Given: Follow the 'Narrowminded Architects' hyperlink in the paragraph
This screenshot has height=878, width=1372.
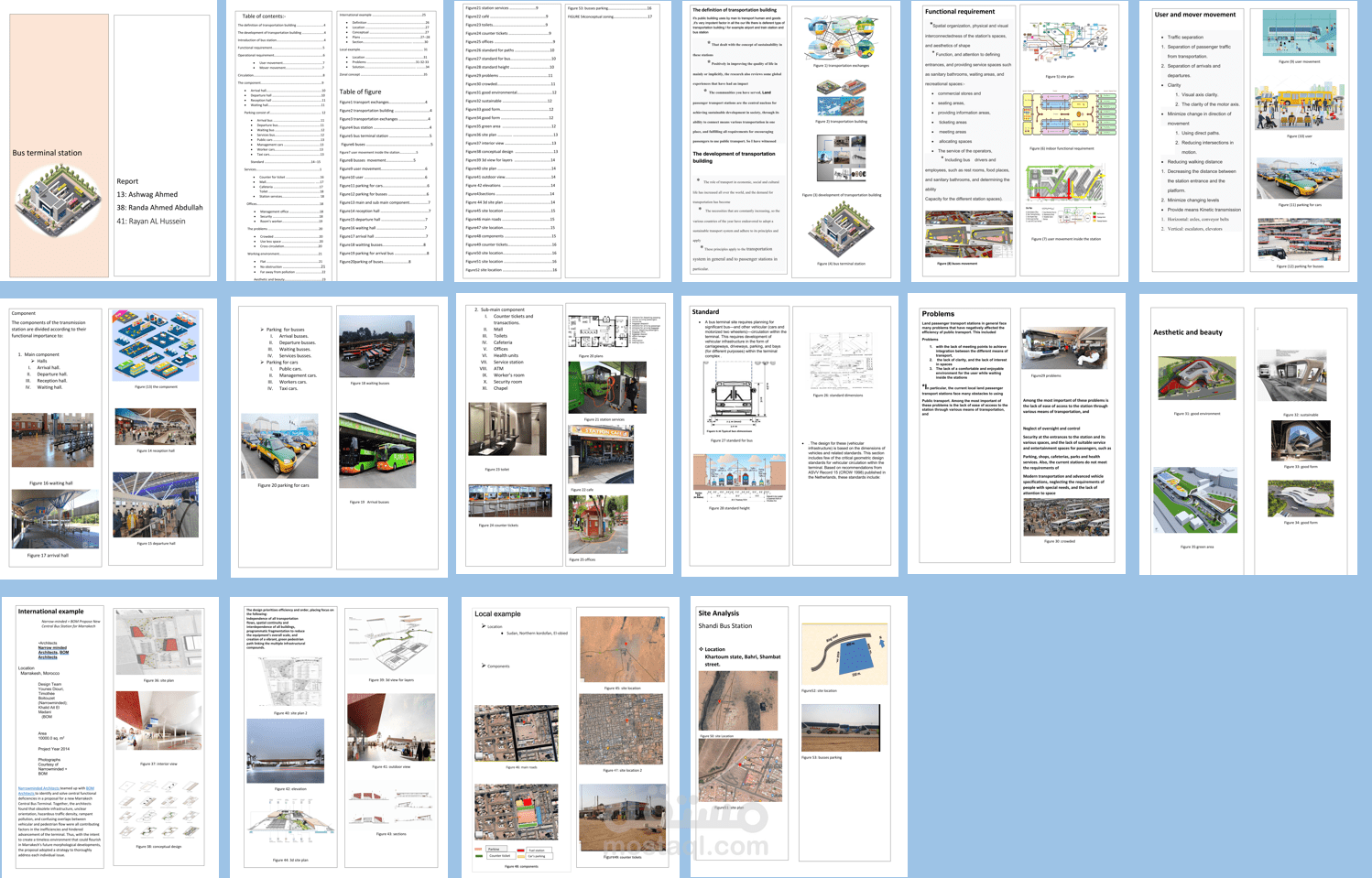Looking at the screenshot, I should point(38,788).
